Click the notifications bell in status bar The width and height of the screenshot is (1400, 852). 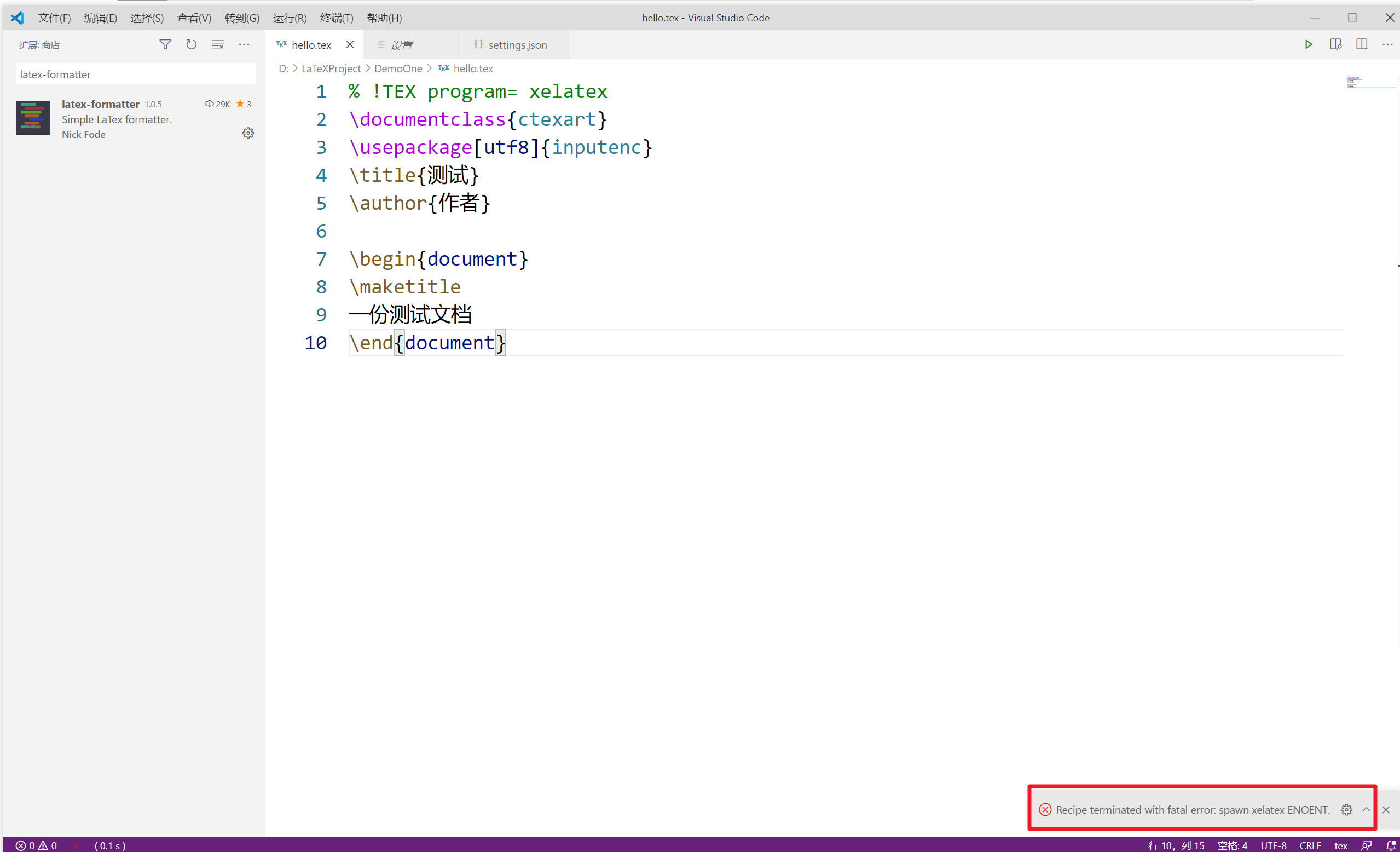tap(1391, 845)
